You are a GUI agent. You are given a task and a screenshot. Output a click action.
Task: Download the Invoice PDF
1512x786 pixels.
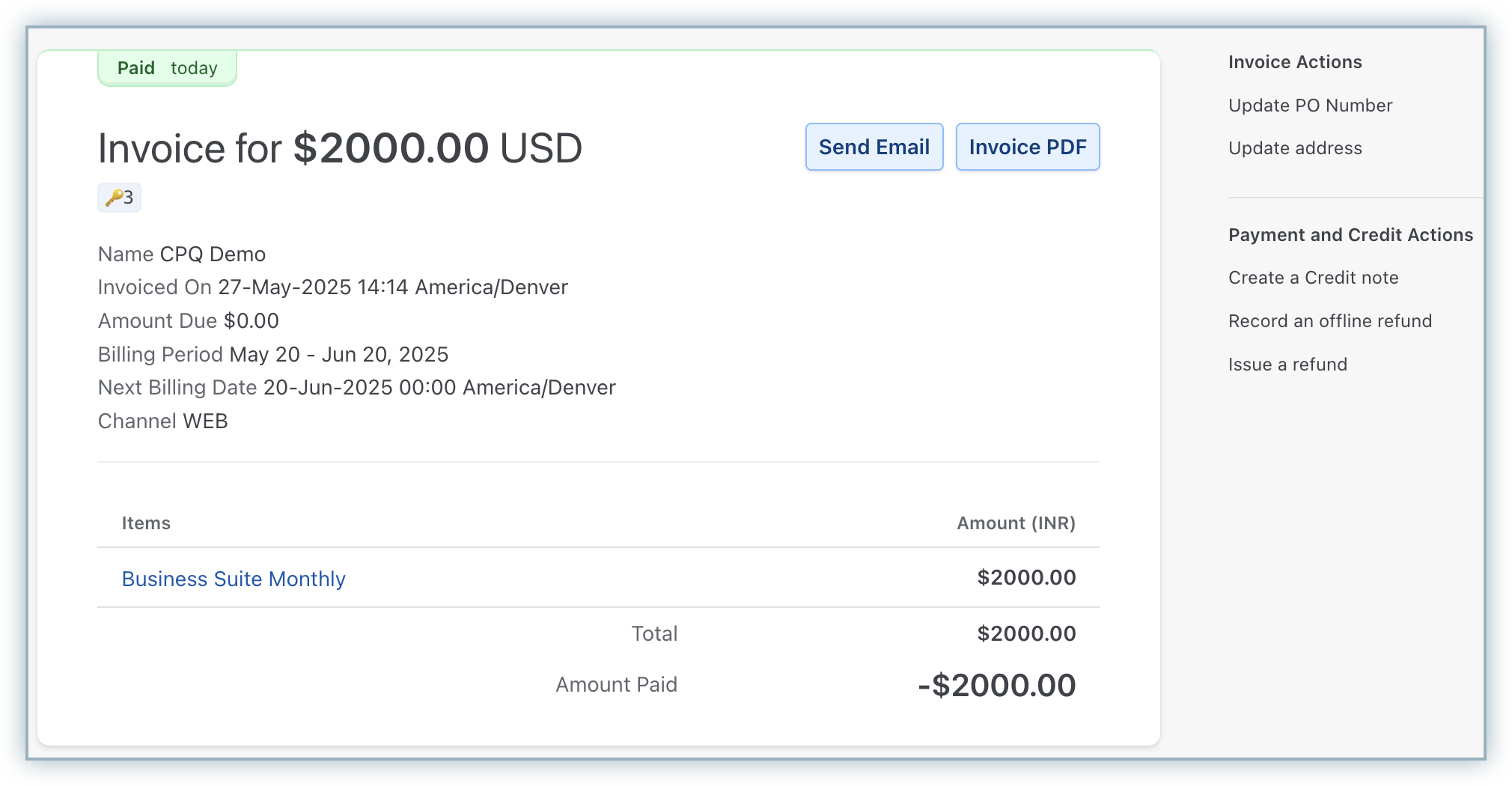click(1027, 147)
